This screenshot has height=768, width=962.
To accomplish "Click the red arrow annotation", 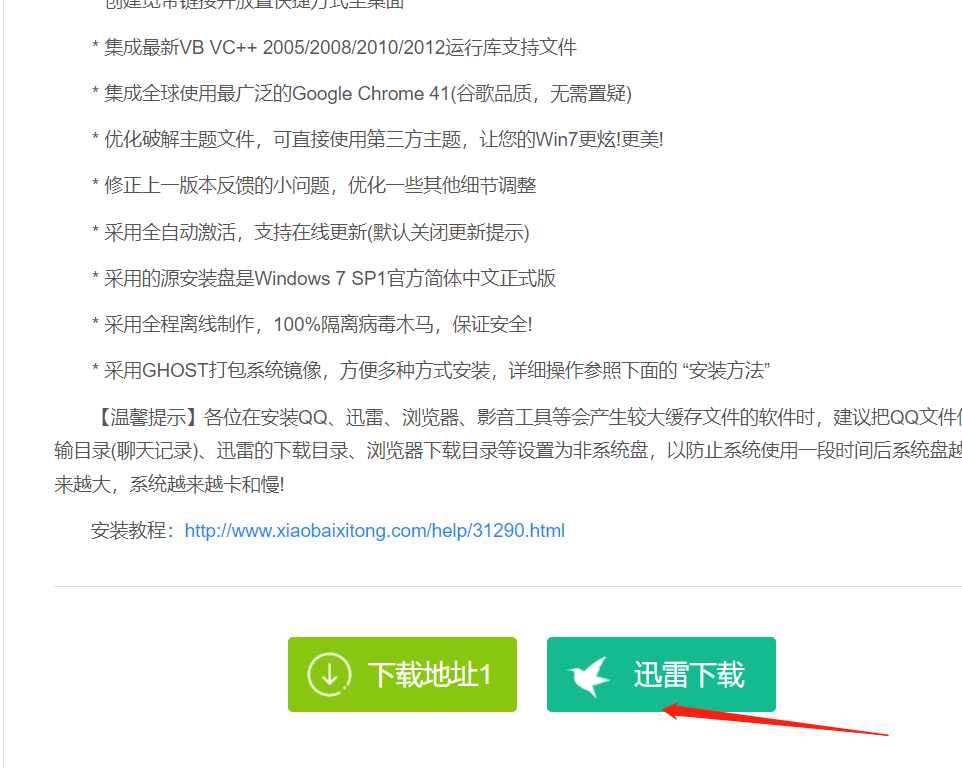I will pos(775,719).
